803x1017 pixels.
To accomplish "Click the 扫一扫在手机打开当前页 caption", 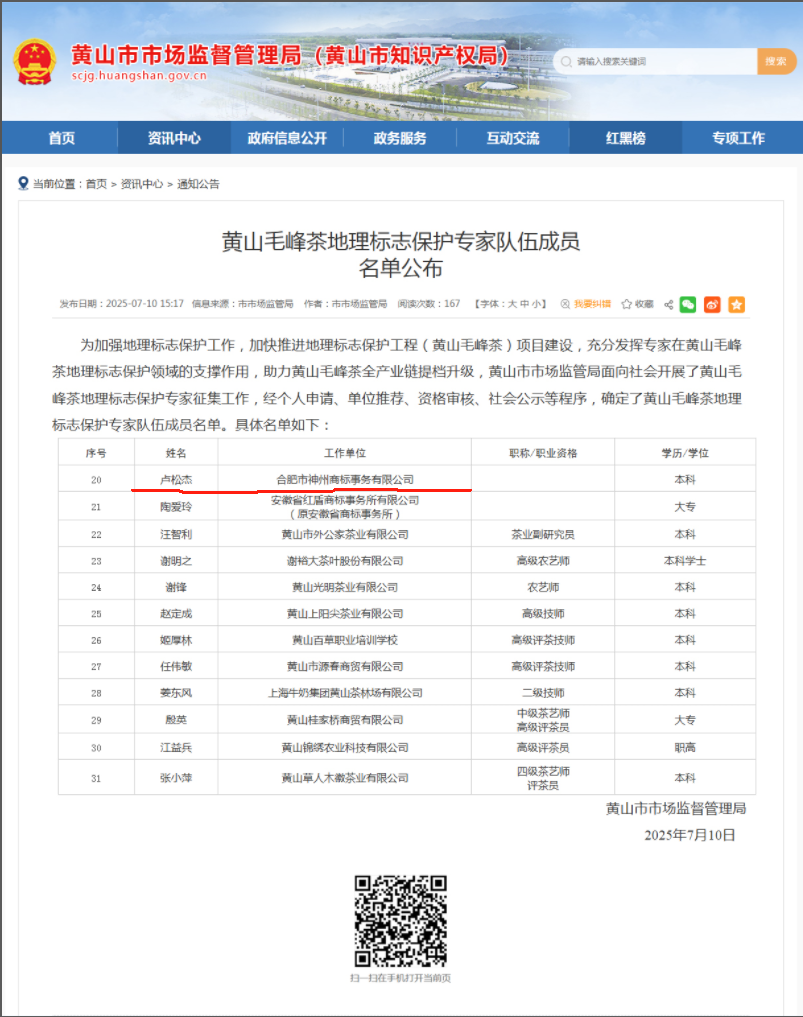I will pos(400,978).
